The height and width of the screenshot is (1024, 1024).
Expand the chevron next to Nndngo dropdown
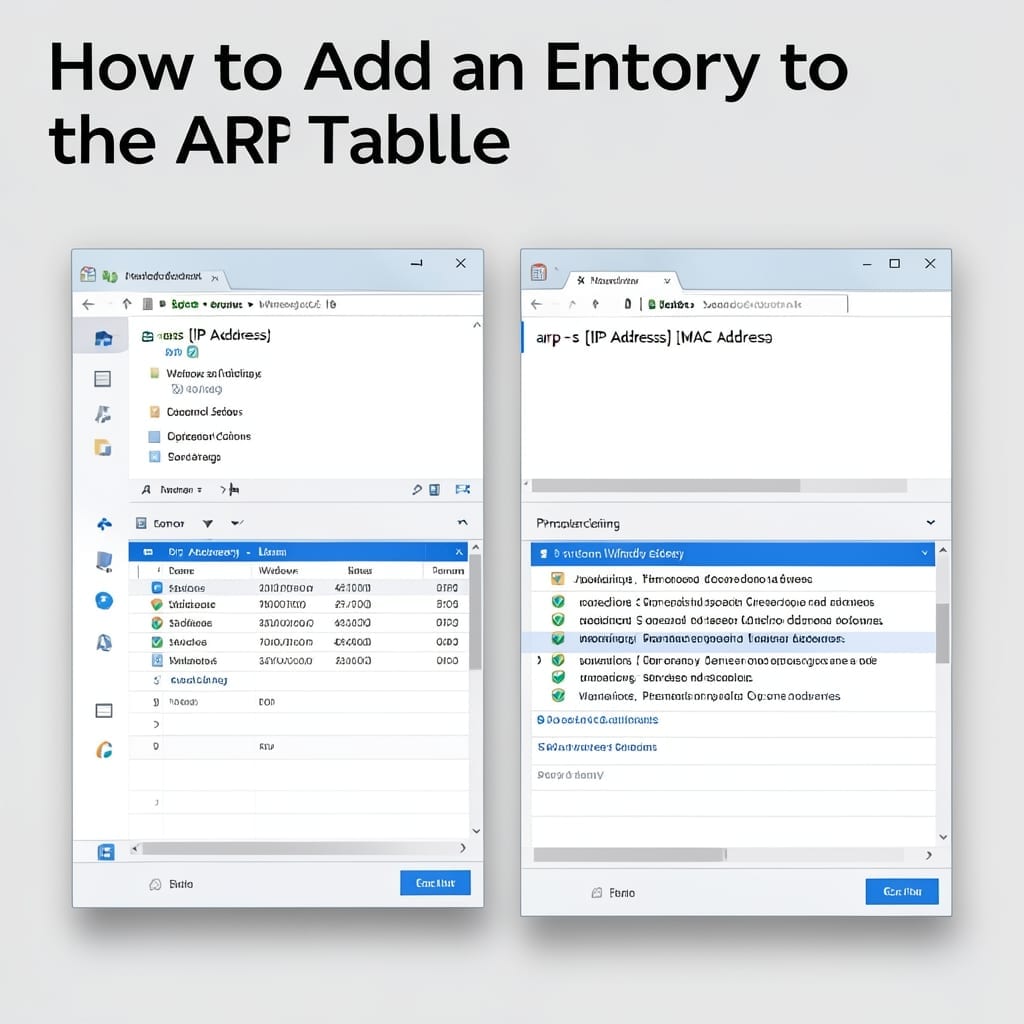pos(223,490)
